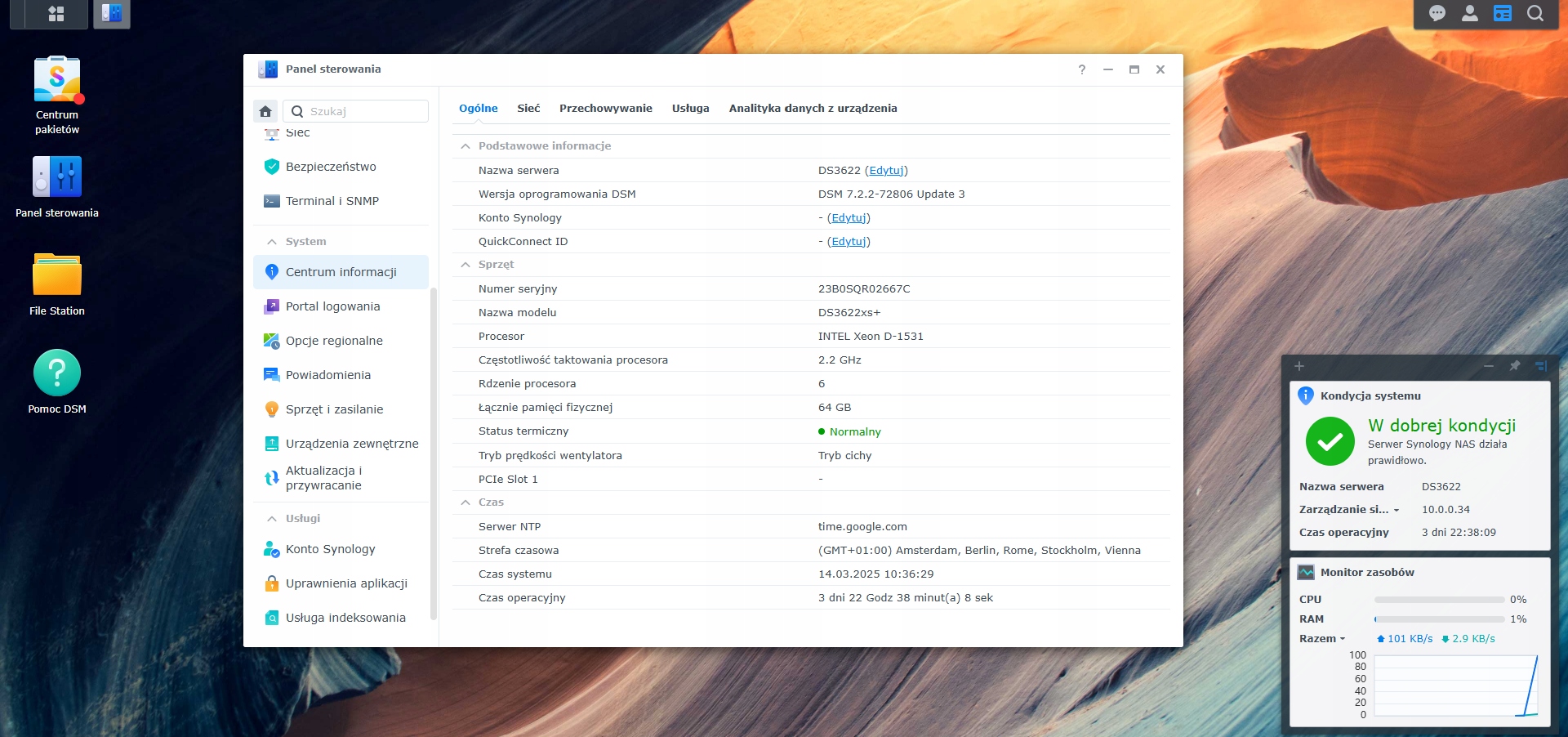
Task: Open Konto Synology in sidebar
Action: [341, 549]
